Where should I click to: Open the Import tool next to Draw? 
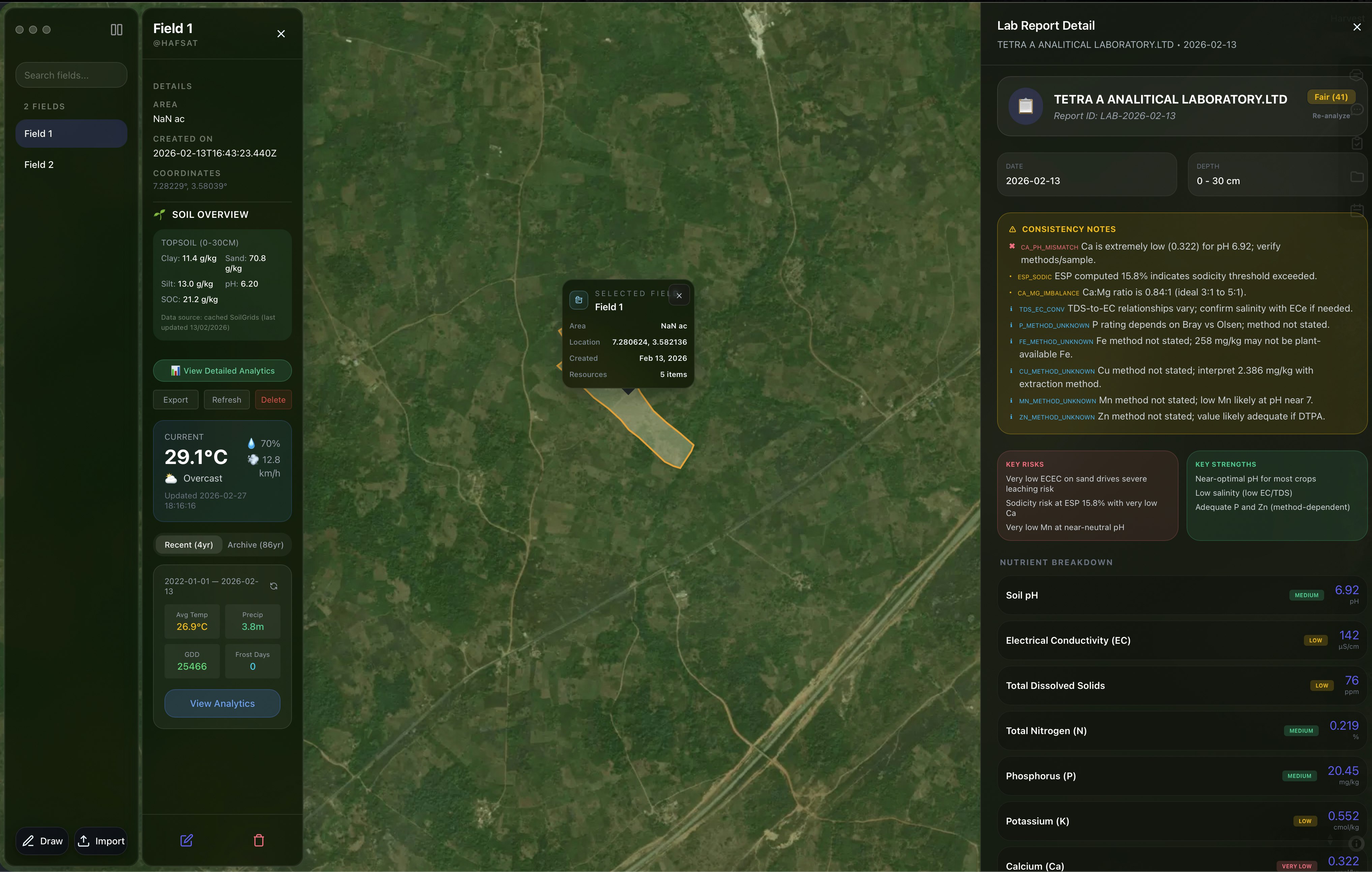(x=101, y=841)
